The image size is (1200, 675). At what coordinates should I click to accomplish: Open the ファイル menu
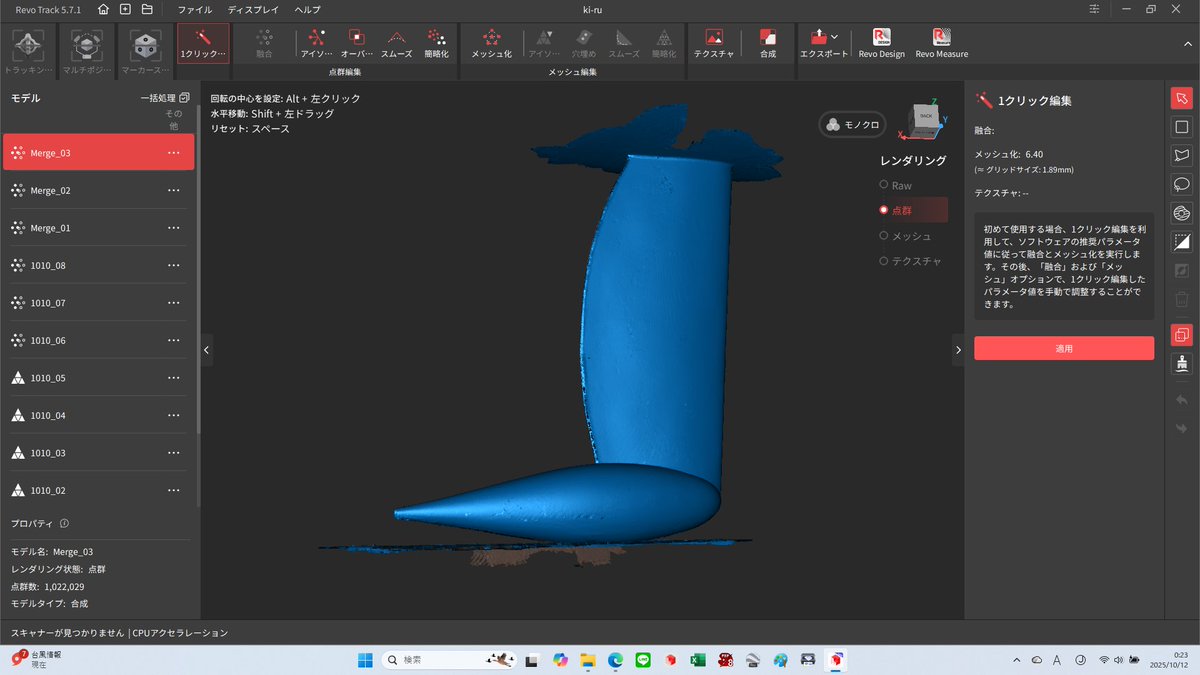(x=195, y=9)
